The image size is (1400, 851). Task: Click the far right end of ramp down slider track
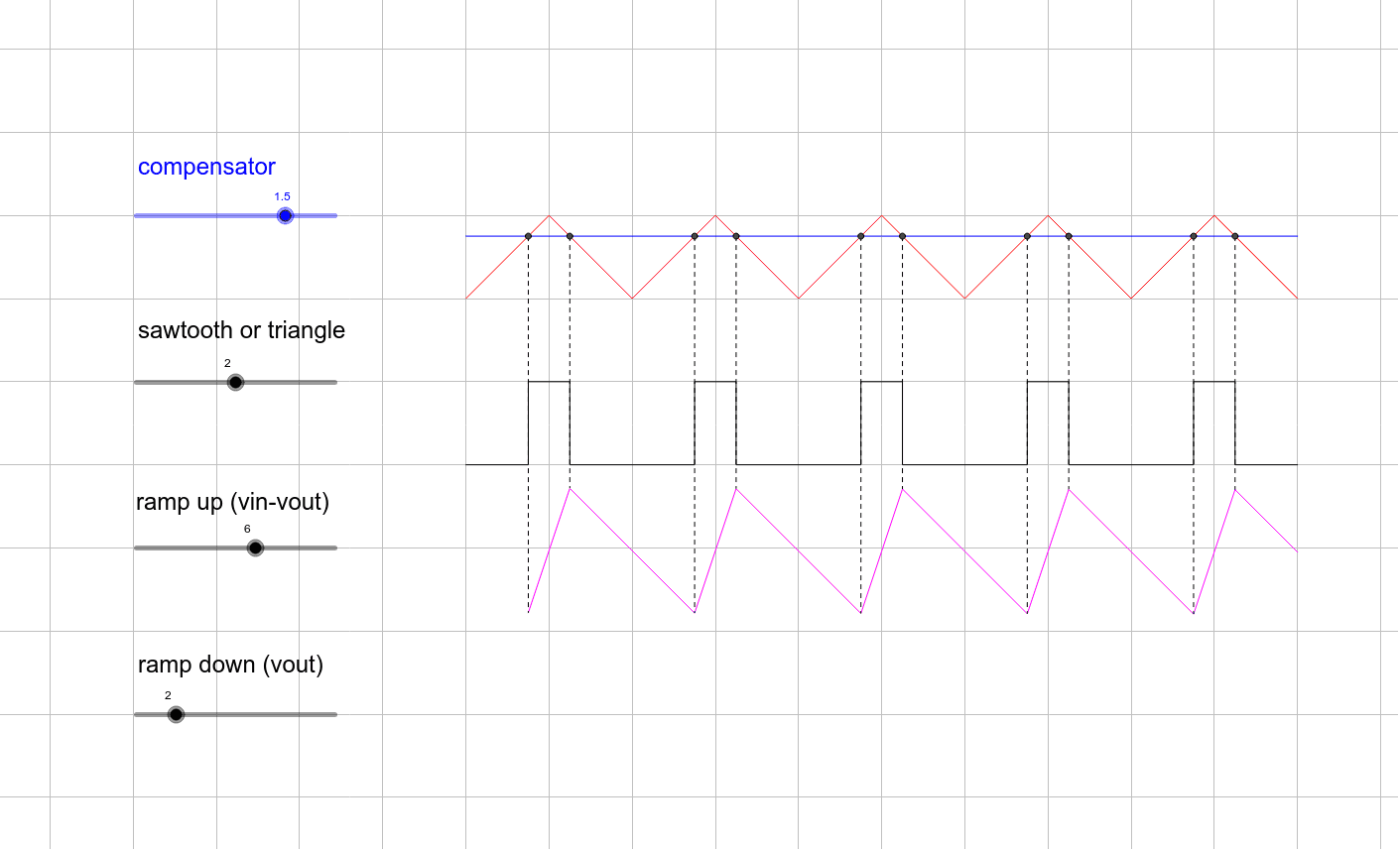tap(334, 714)
